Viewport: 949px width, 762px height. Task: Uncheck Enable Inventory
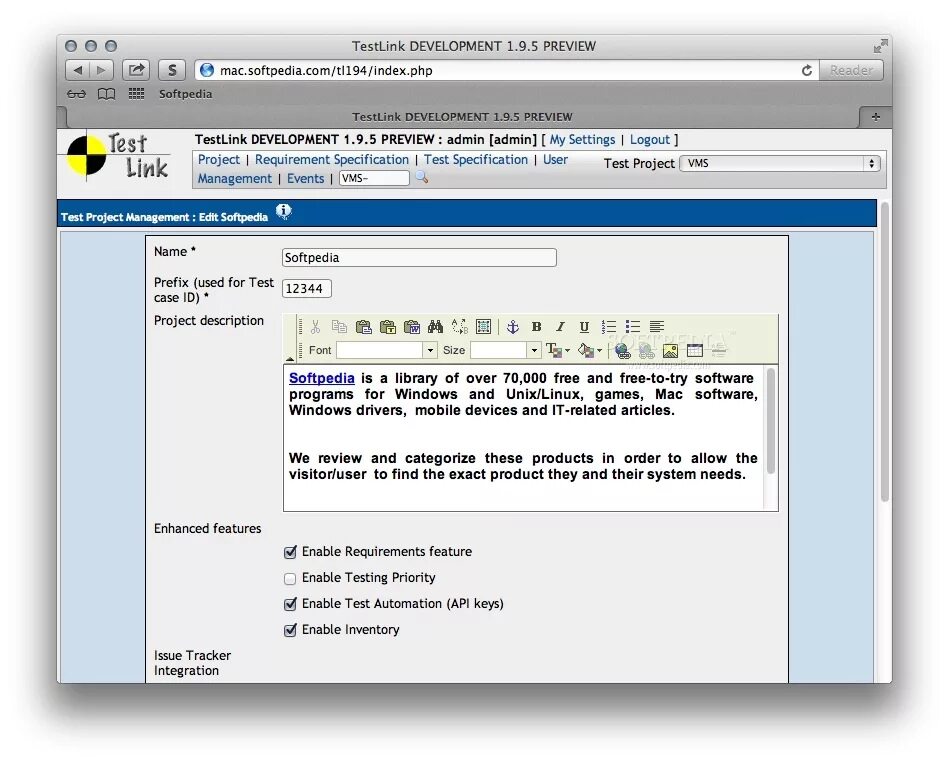click(290, 630)
